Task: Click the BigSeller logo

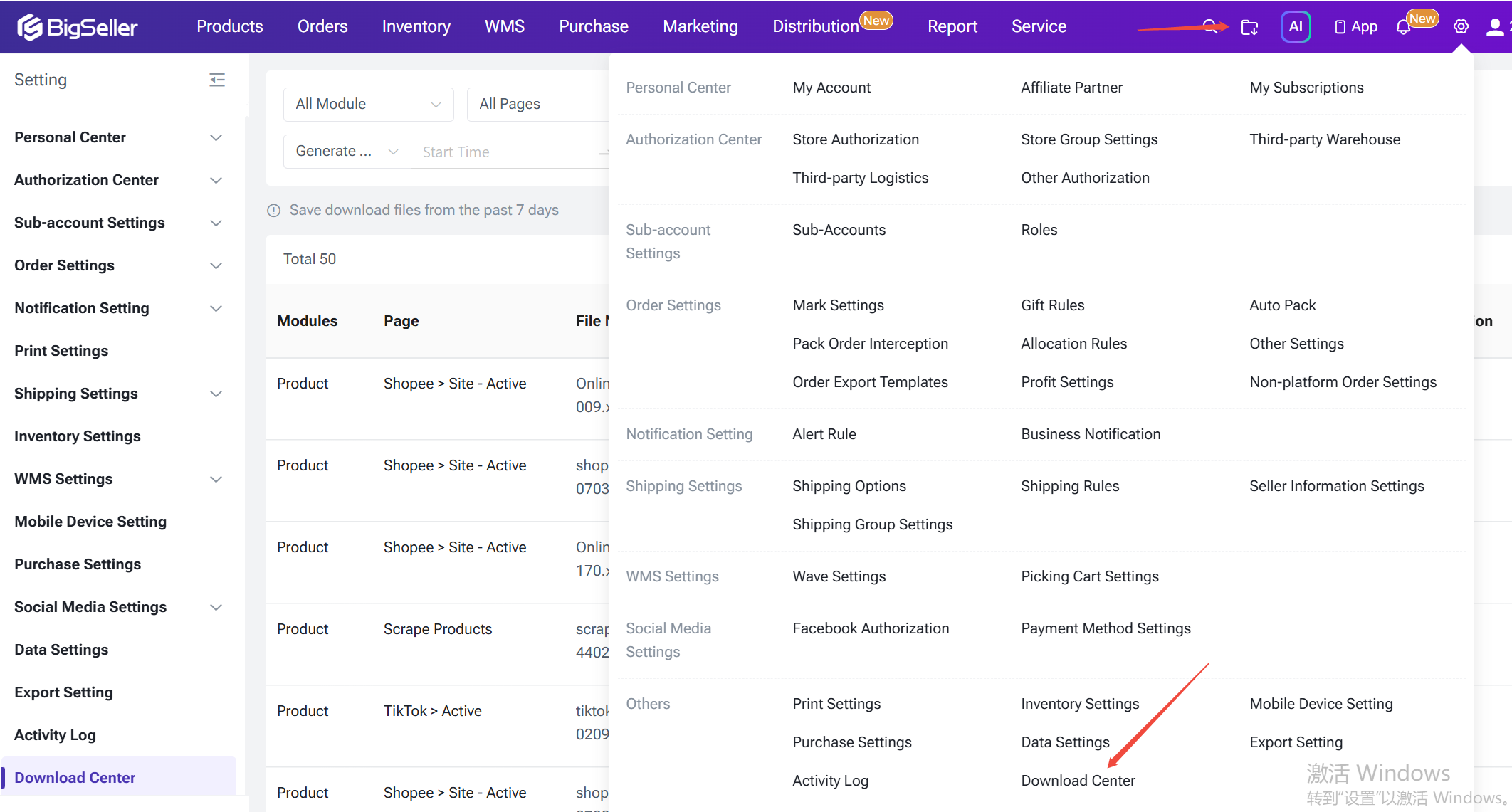Action: click(x=77, y=27)
